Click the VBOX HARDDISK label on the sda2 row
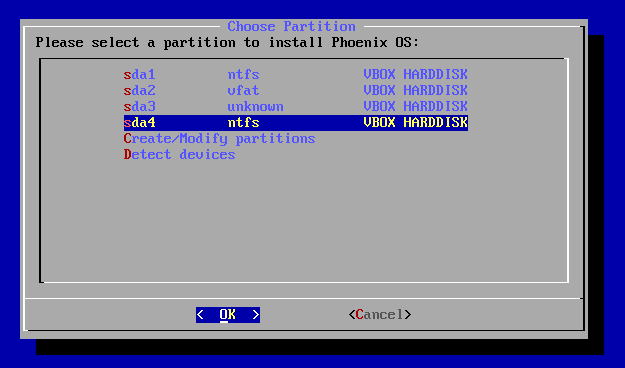Image resolution: width=625 pixels, height=368 pixels. click(415, 91)
